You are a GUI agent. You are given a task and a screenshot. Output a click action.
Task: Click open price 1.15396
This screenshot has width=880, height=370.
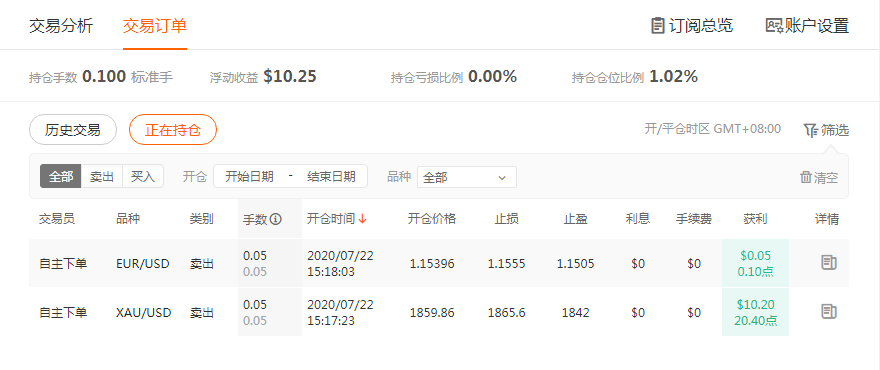tap(432, 263)
